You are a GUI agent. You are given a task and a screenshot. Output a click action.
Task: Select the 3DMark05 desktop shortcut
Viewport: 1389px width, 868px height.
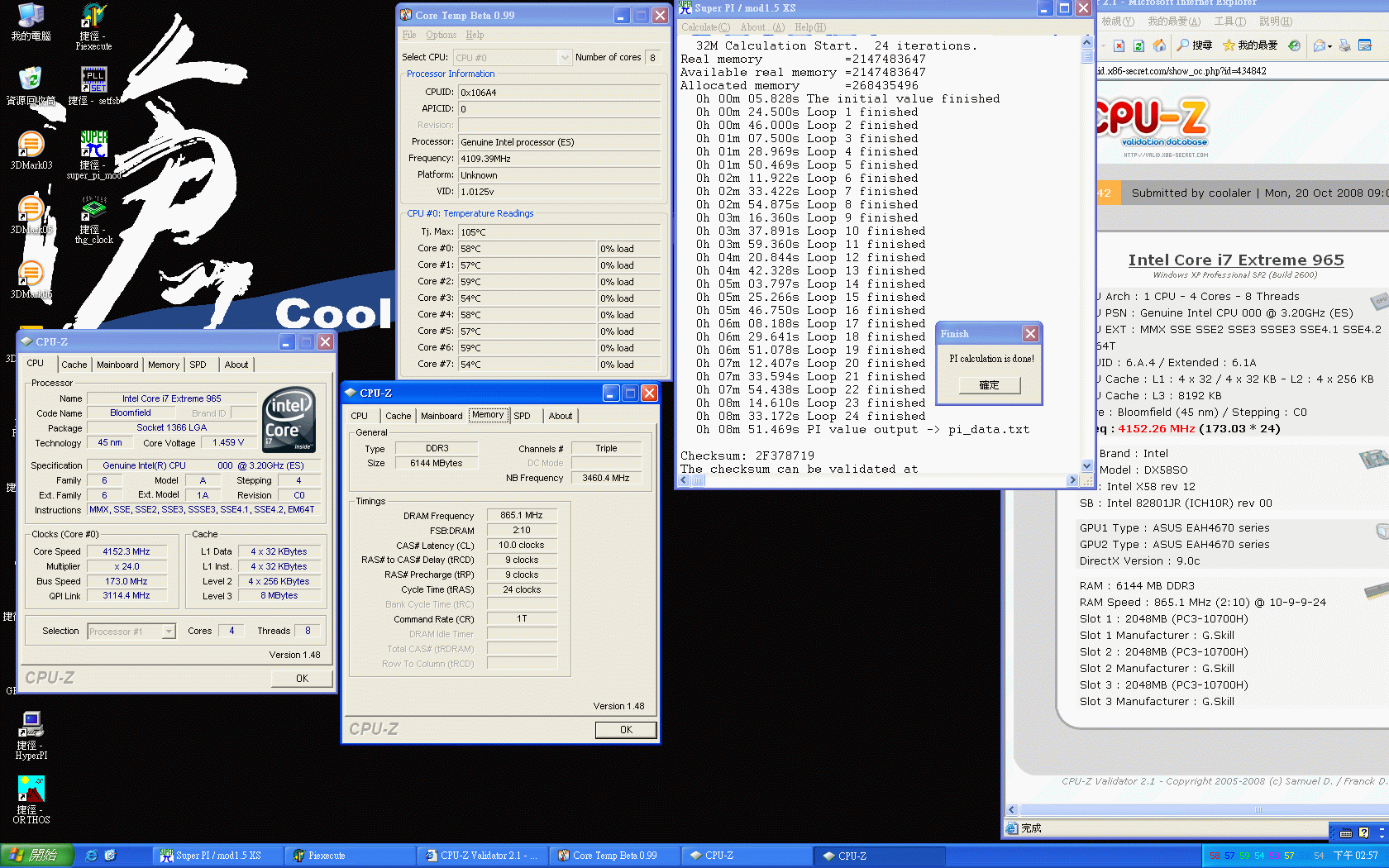[x=31, y=215]
